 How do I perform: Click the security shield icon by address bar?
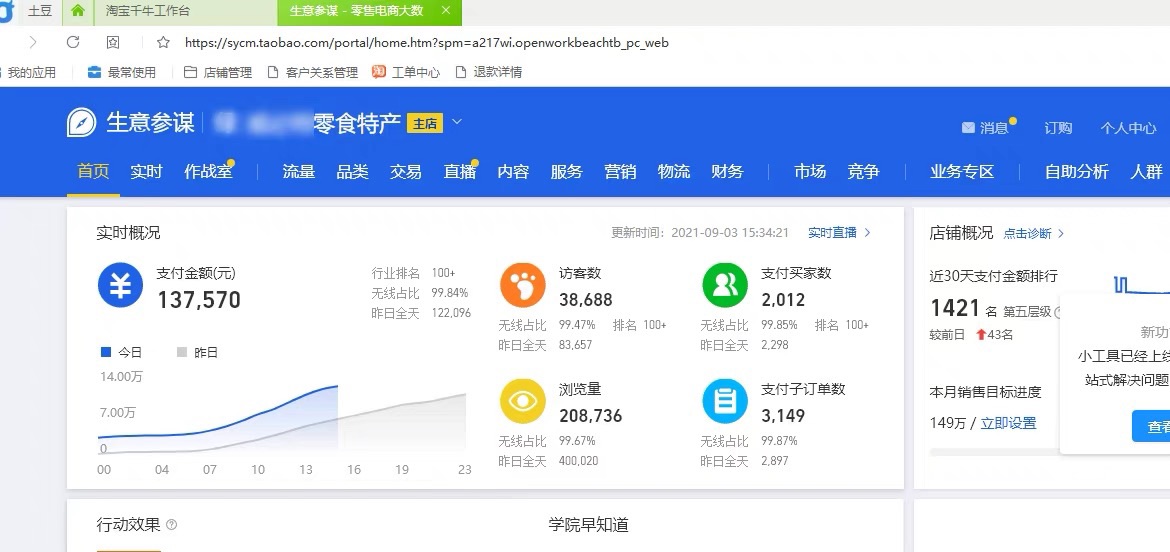113,43
